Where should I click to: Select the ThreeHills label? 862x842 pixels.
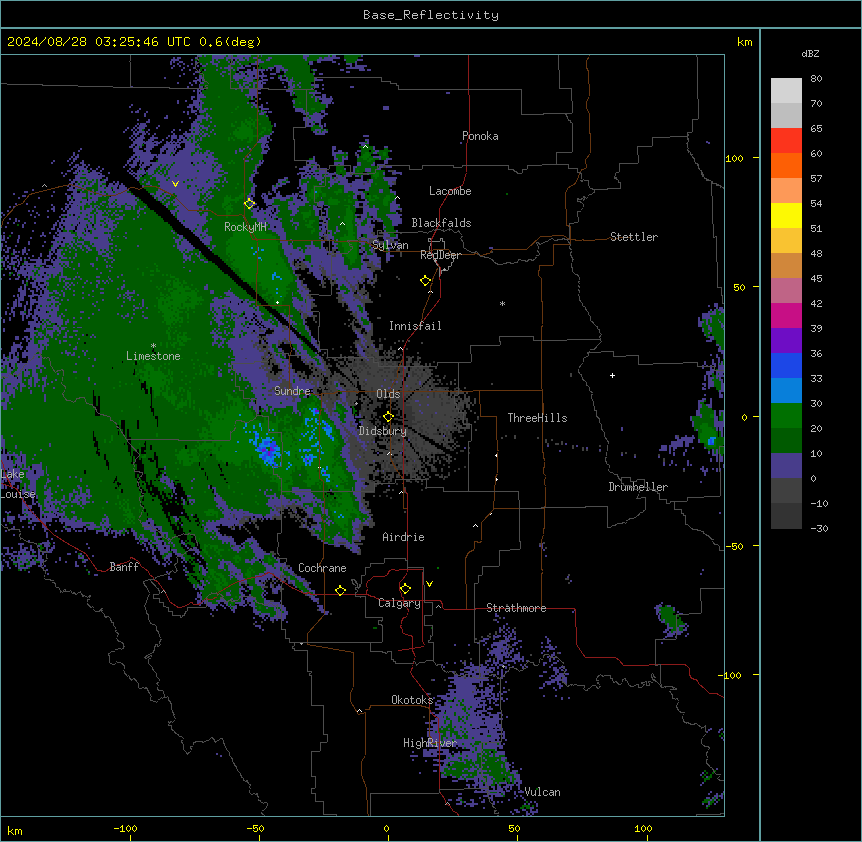click(x=537, y=418)
